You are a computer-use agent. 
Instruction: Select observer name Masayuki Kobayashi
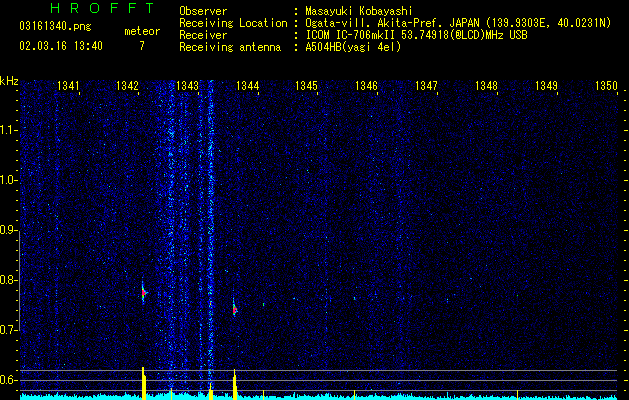[359, 11]
